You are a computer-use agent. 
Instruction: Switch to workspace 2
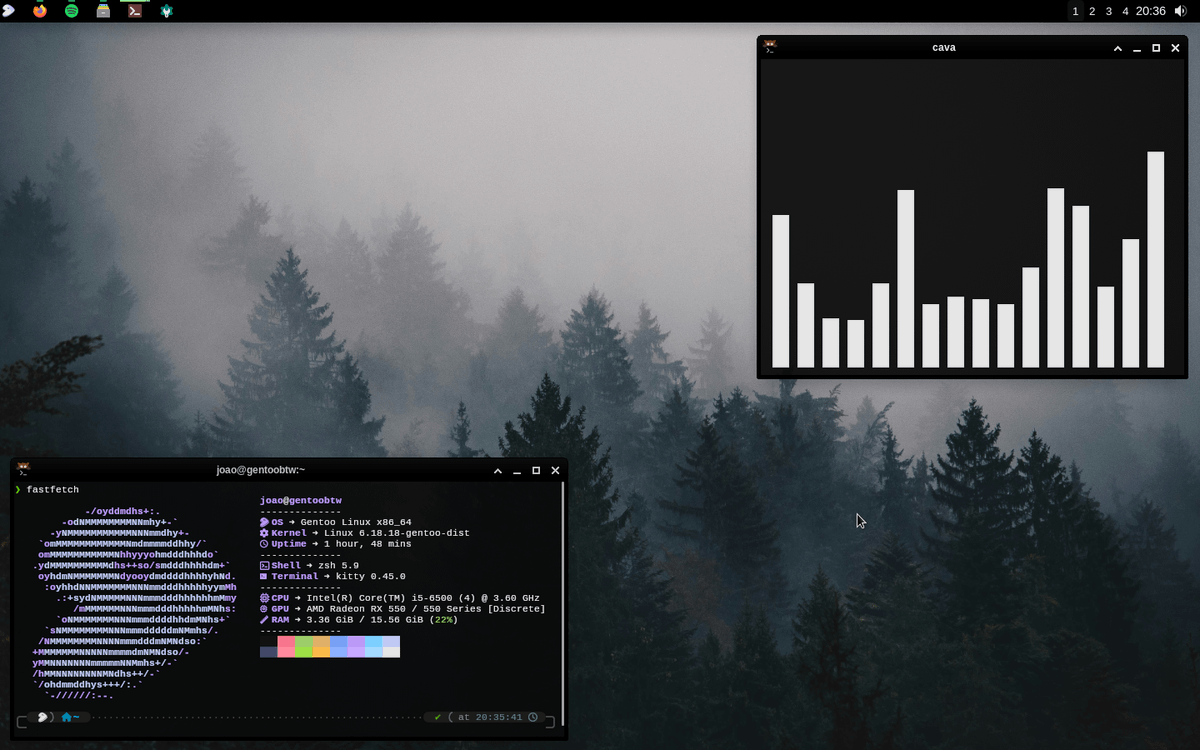click(1090, 11)
